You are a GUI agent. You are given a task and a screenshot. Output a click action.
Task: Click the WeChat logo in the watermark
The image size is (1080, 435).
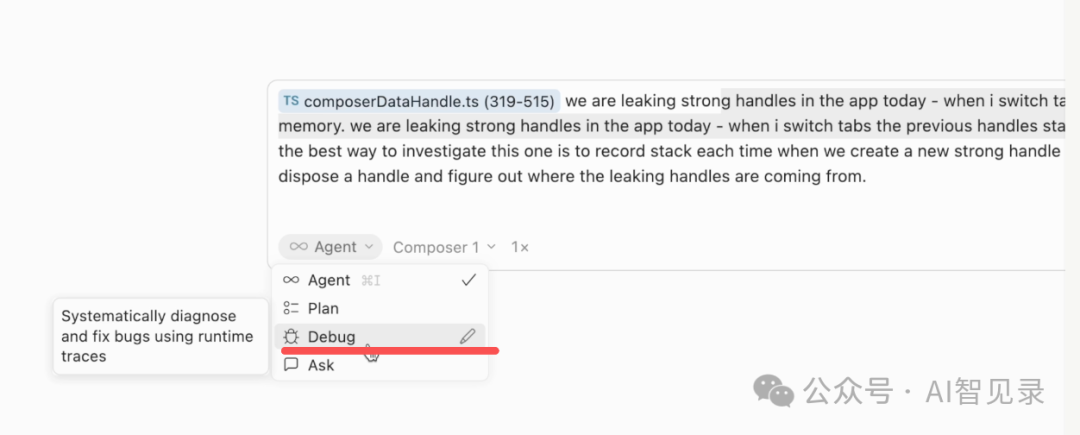pos(775,390)
